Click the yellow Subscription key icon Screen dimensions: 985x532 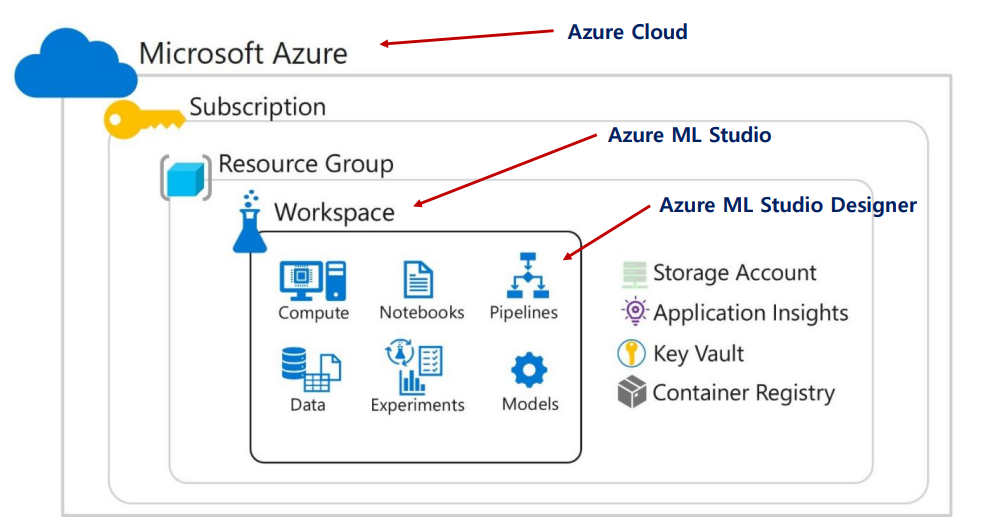[x=144, y=119]
